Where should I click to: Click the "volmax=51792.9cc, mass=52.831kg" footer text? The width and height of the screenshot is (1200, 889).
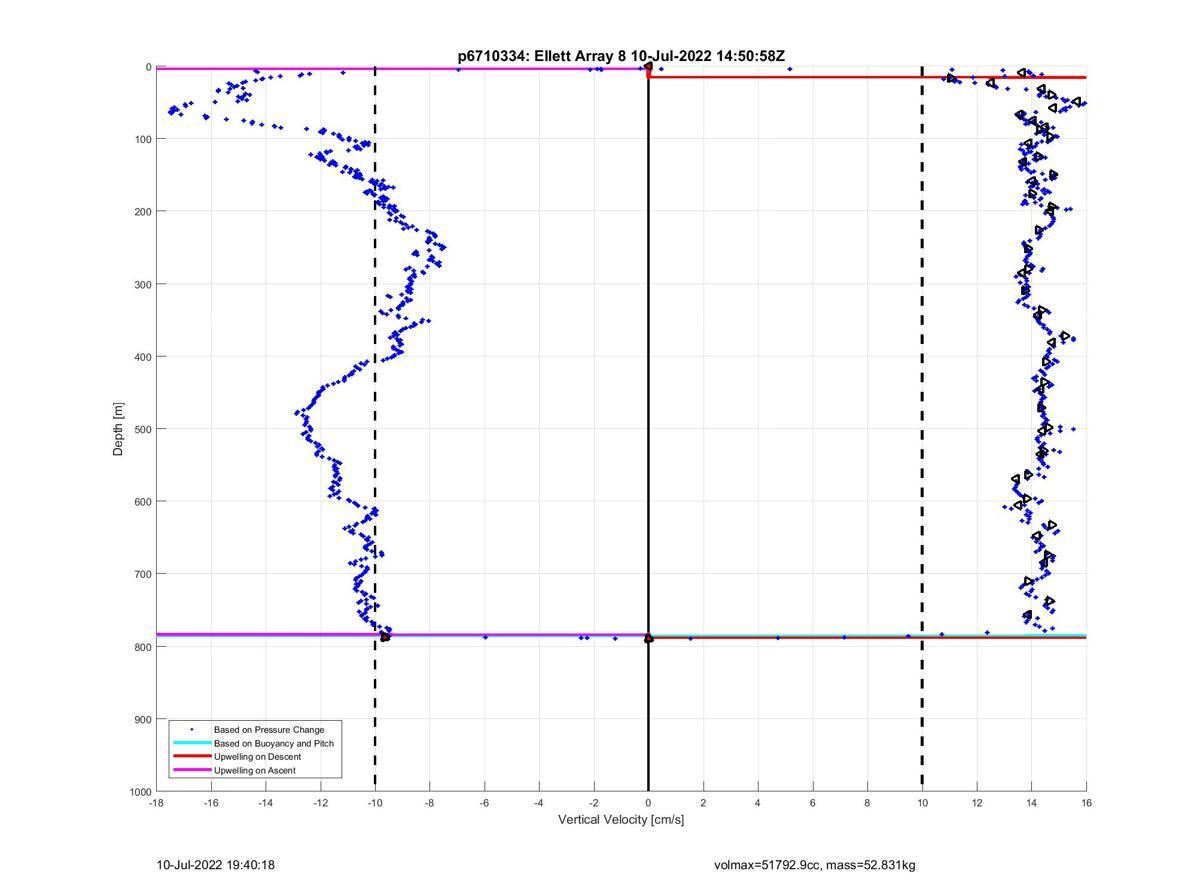point(815,865)
